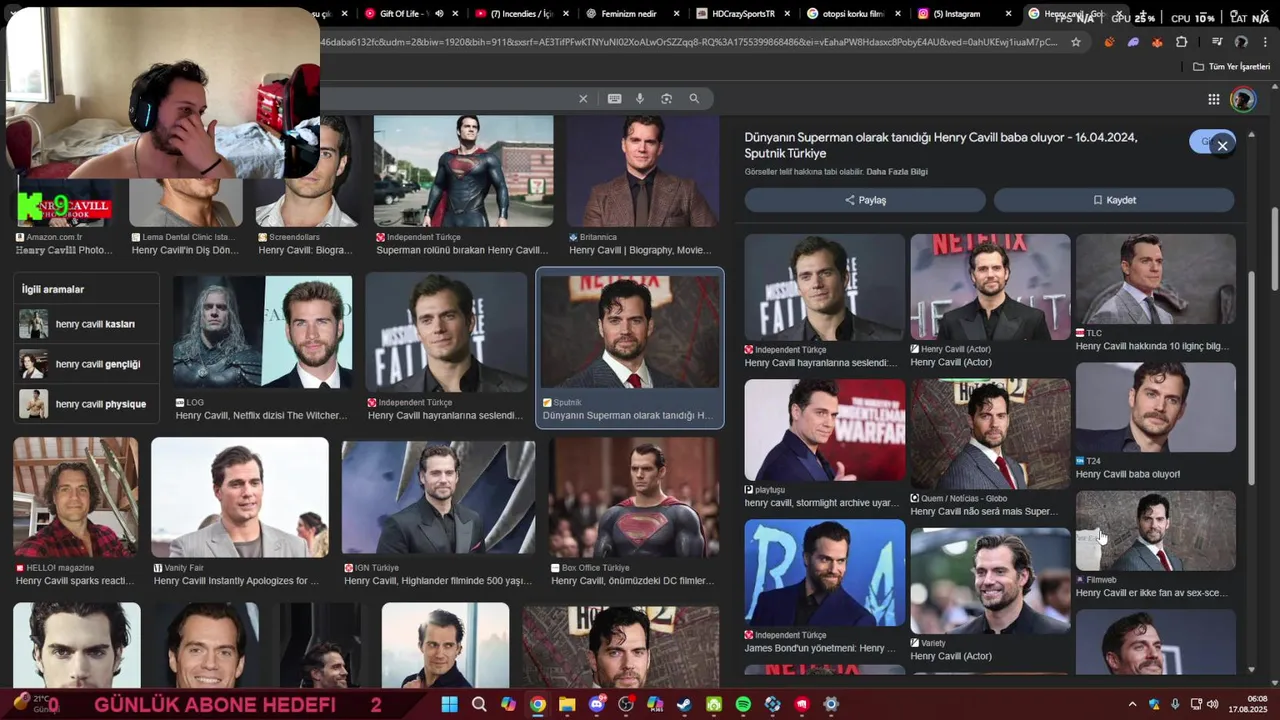Image resolution: width=1280 pixels, height=720 pixels.
Task: Switch to the Gift Of Life tab
Action: coord(404,14)
